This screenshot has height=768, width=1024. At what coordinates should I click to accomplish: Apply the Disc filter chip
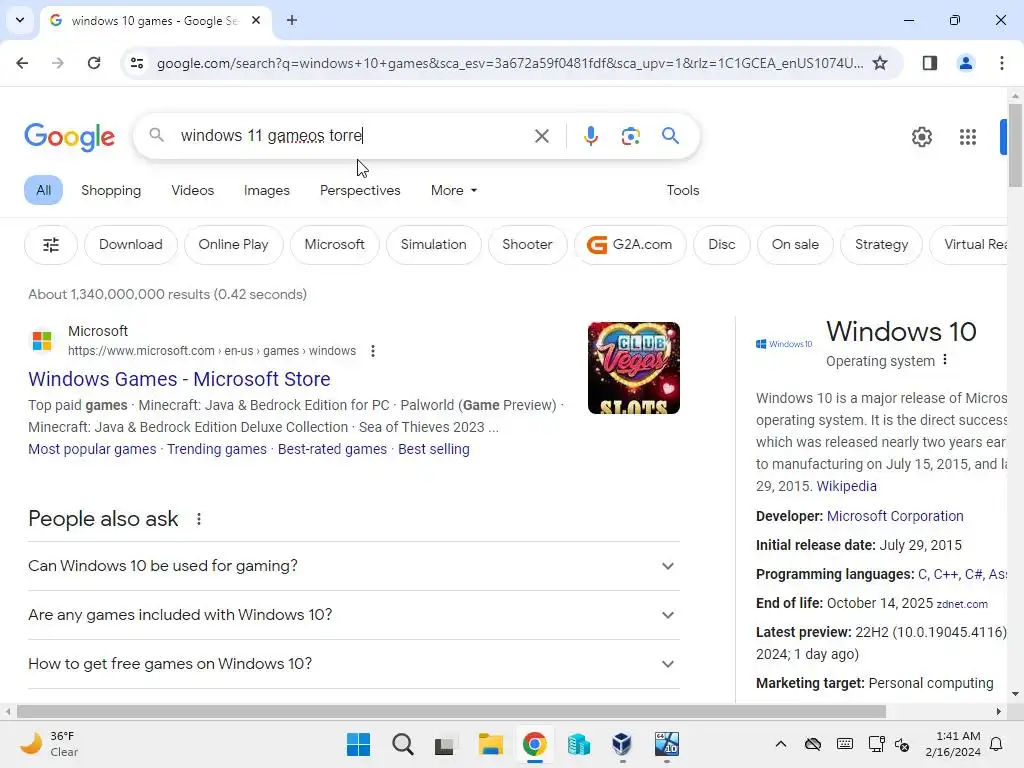722,245
